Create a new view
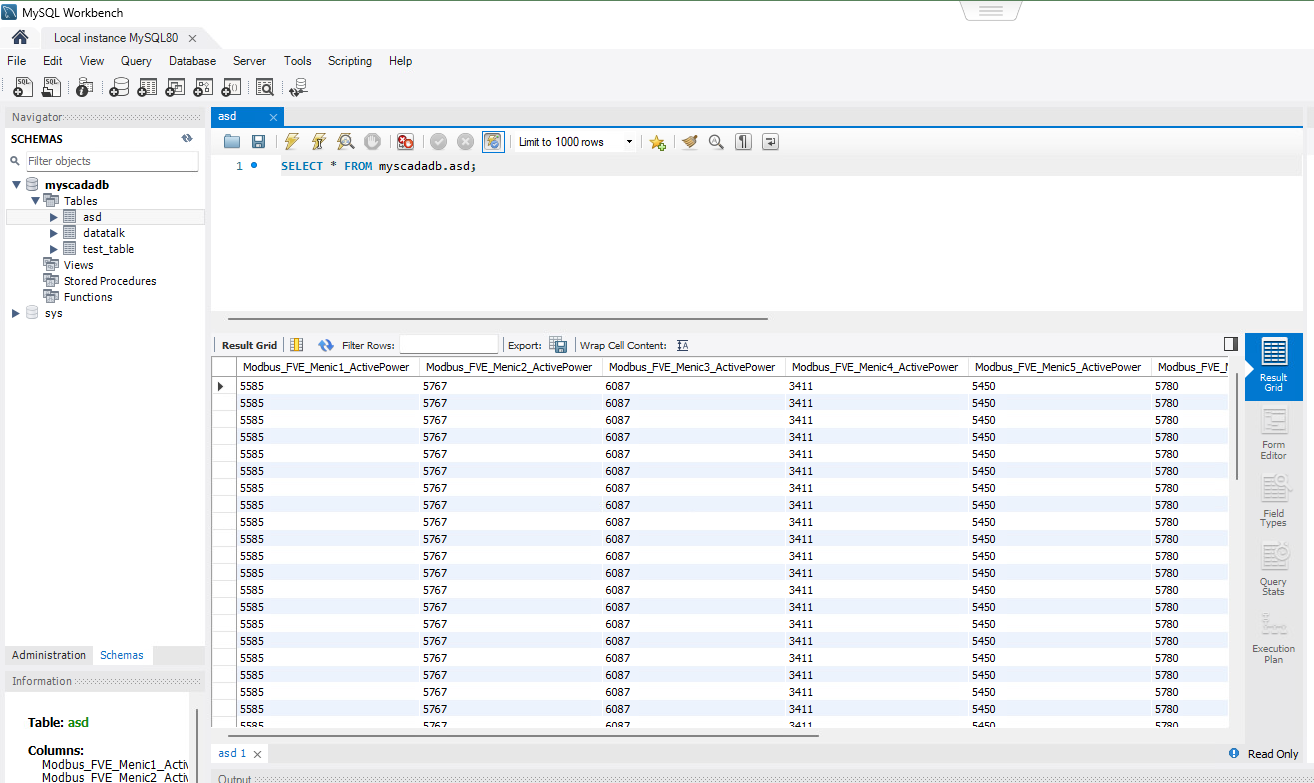The width and height of the screenshot is (1314, 783). tap(175, 88)
